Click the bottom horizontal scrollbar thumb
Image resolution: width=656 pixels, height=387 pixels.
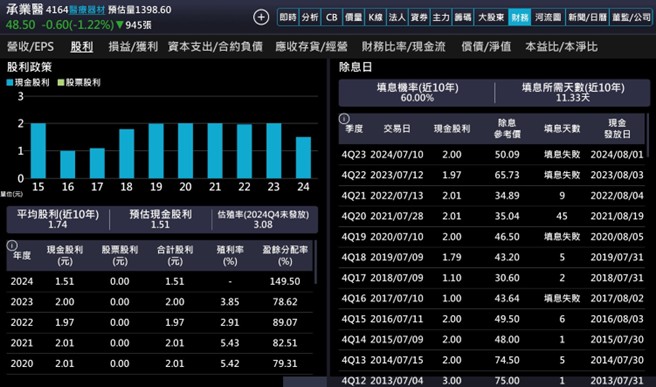click(305, 382)
